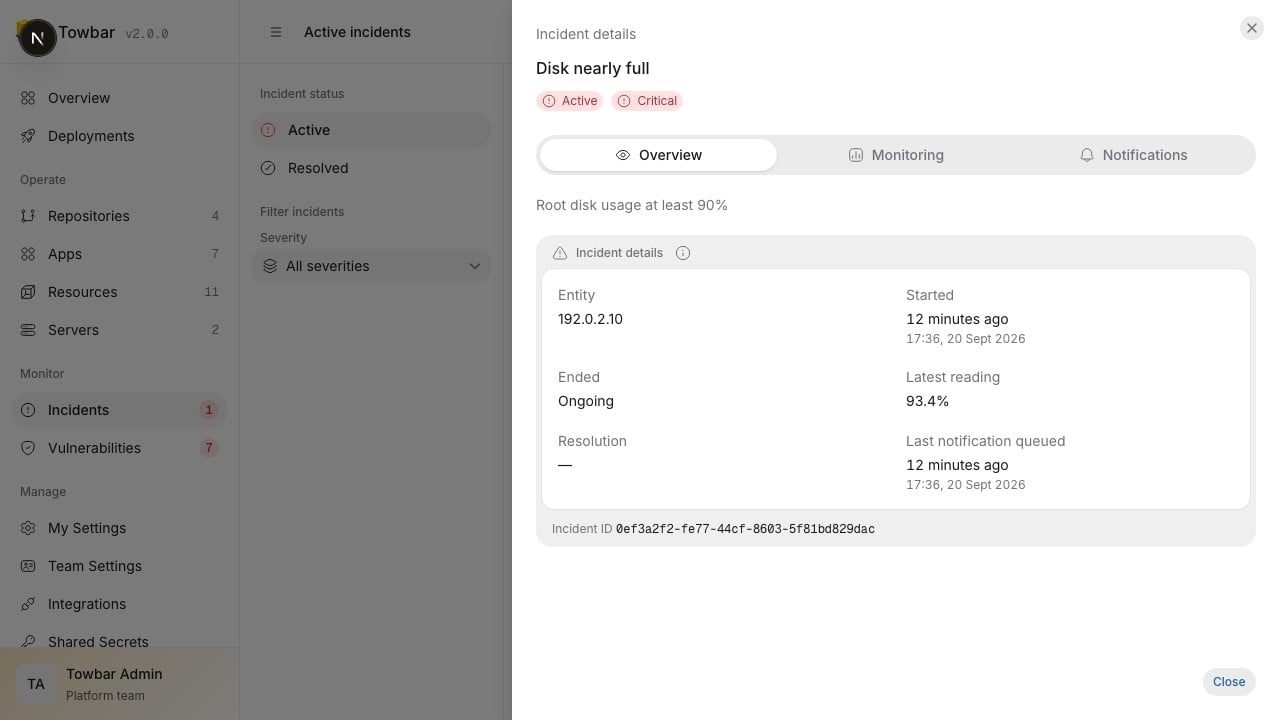Click the Active status badge
Screen dimensions: 1280x720
pos(569,101)
